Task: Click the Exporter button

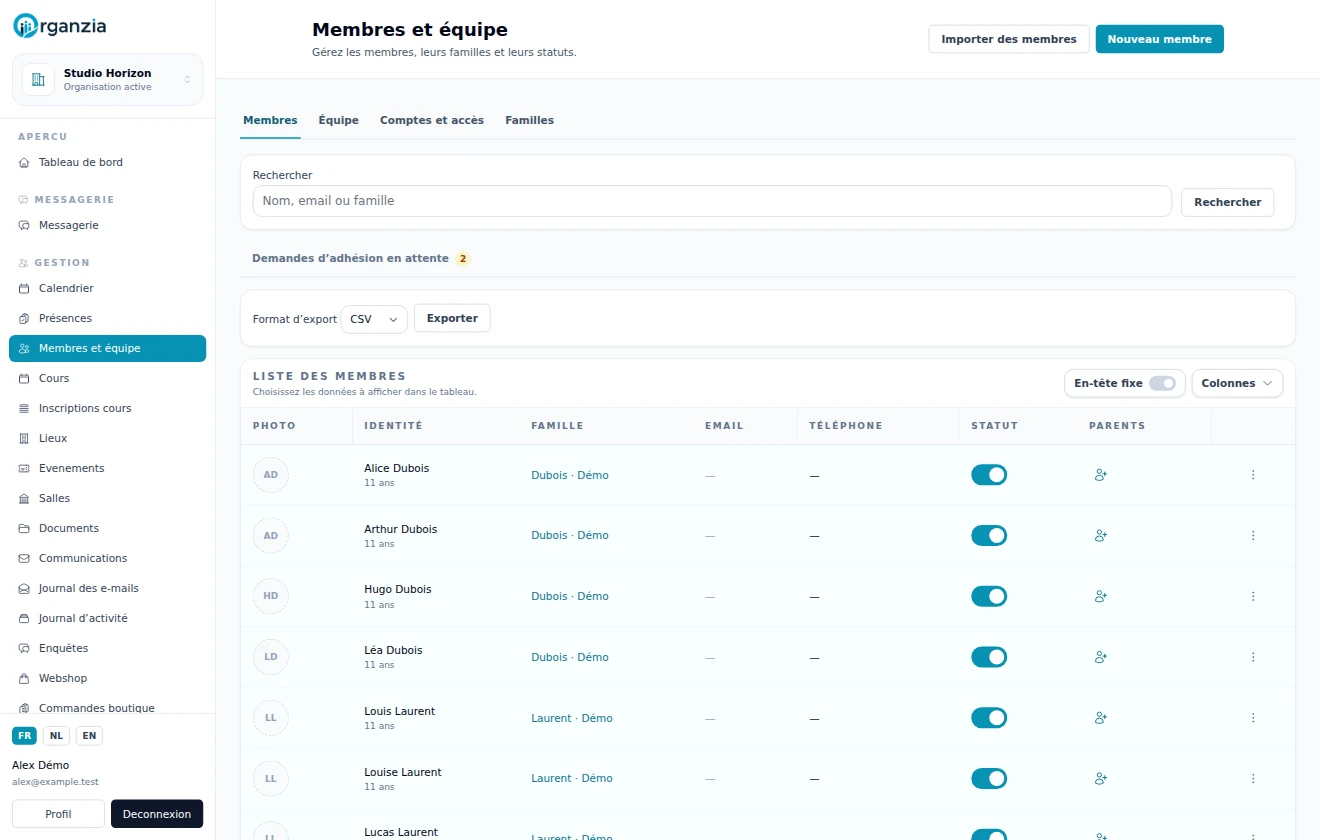Action: [x=452, y=319]
